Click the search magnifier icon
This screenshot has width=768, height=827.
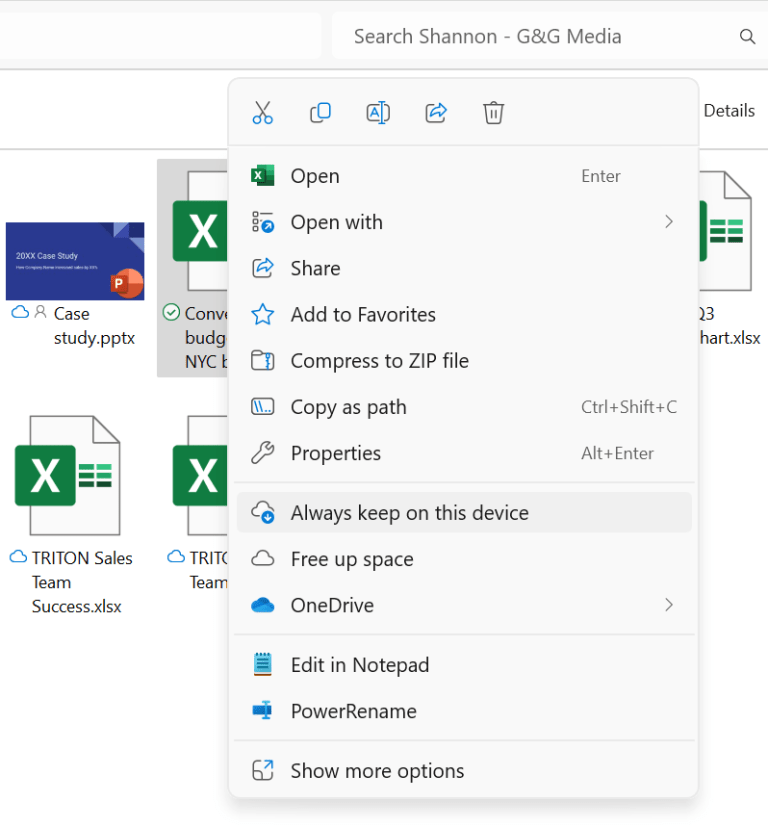tap(747, 36)
